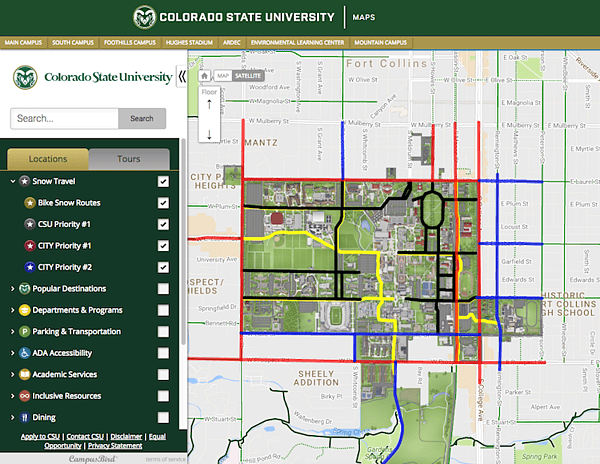
Task: Open the Contact CSU link
Action: (x=85, y=436)
